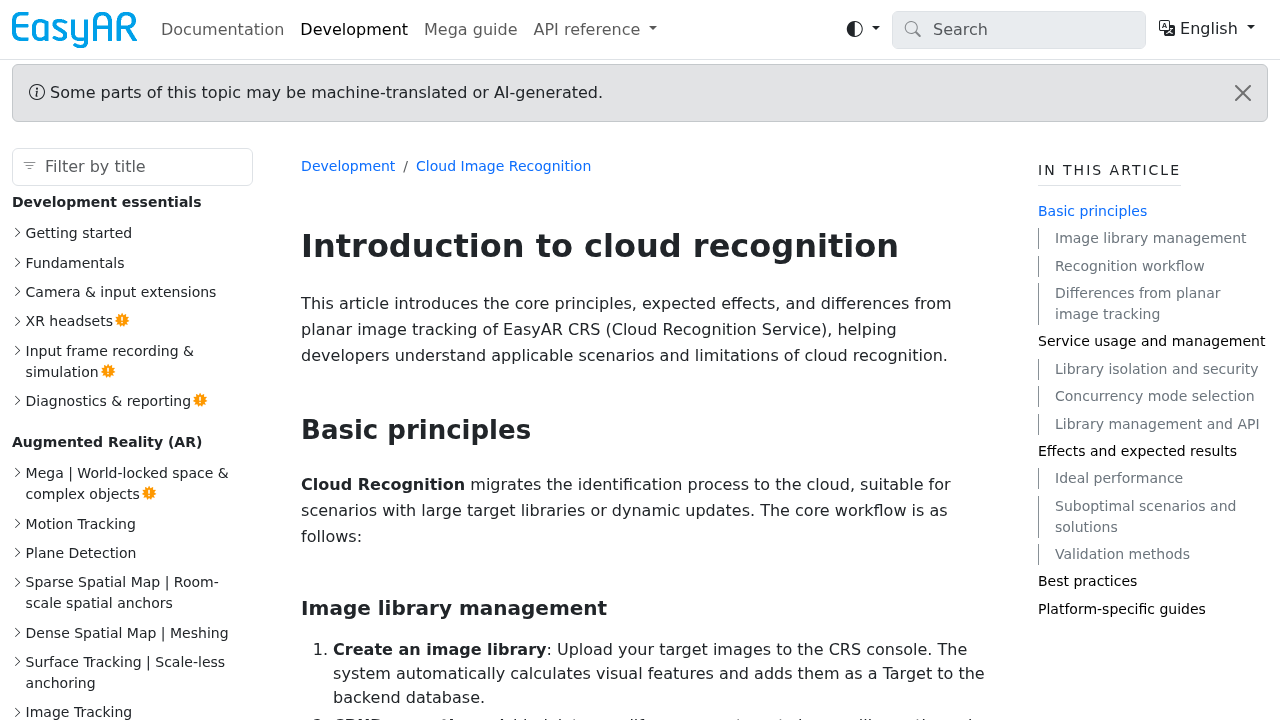This screenshot has width=1280, height=720.
Task: Click the language translate icon
Action: coord(1167,28)
